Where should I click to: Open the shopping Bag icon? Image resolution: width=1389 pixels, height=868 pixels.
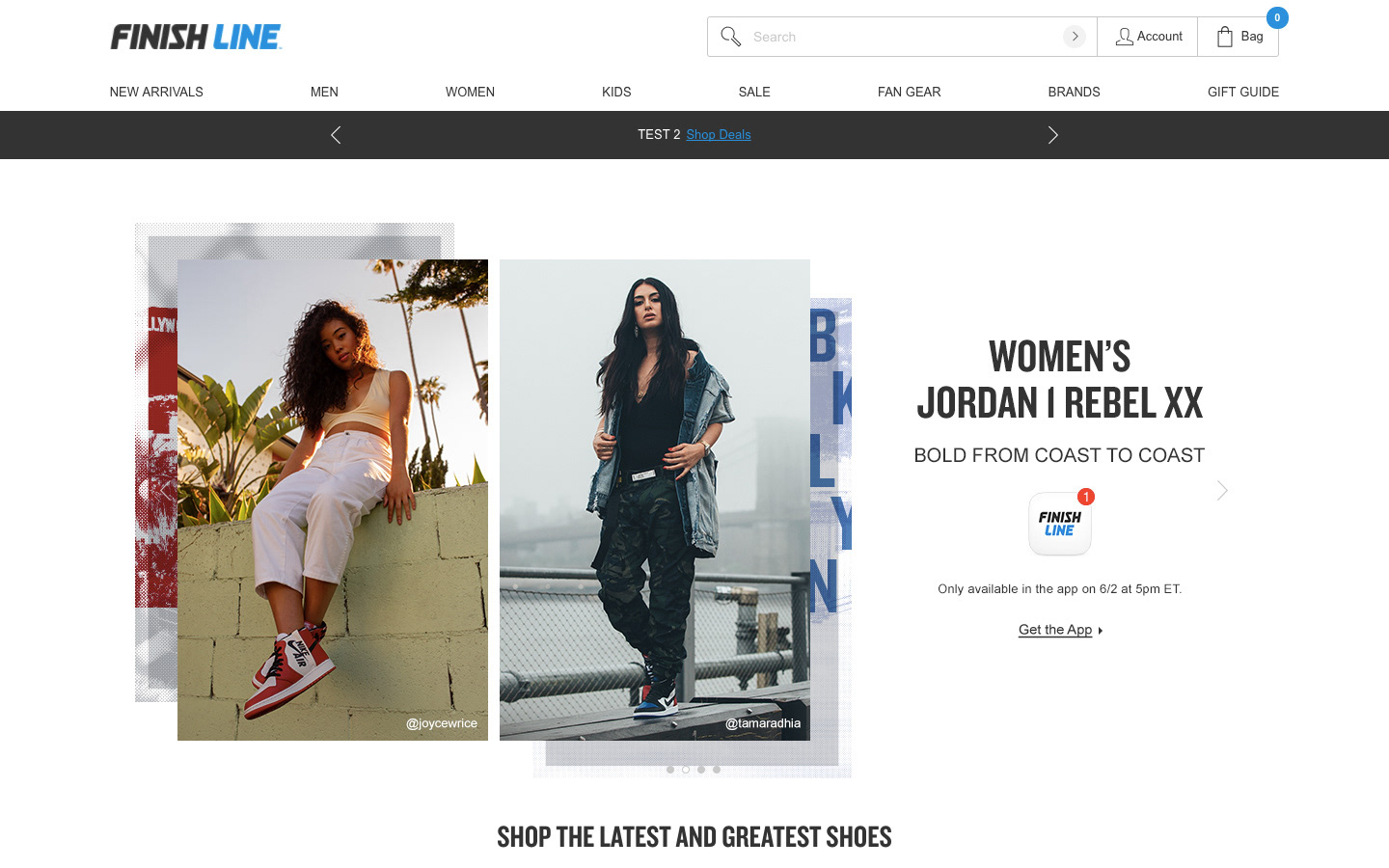point(1225,37)
